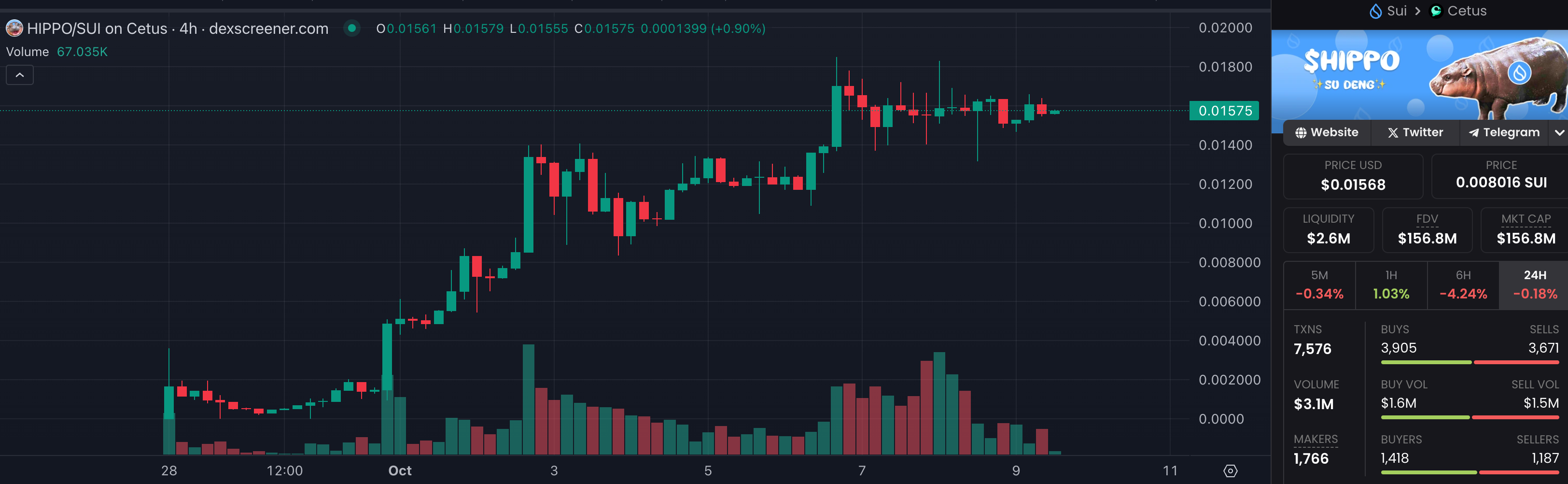Screen dimensions: 1568x484
Task: Click the globe icon beside Website
Action: [x=1301, y=133]
